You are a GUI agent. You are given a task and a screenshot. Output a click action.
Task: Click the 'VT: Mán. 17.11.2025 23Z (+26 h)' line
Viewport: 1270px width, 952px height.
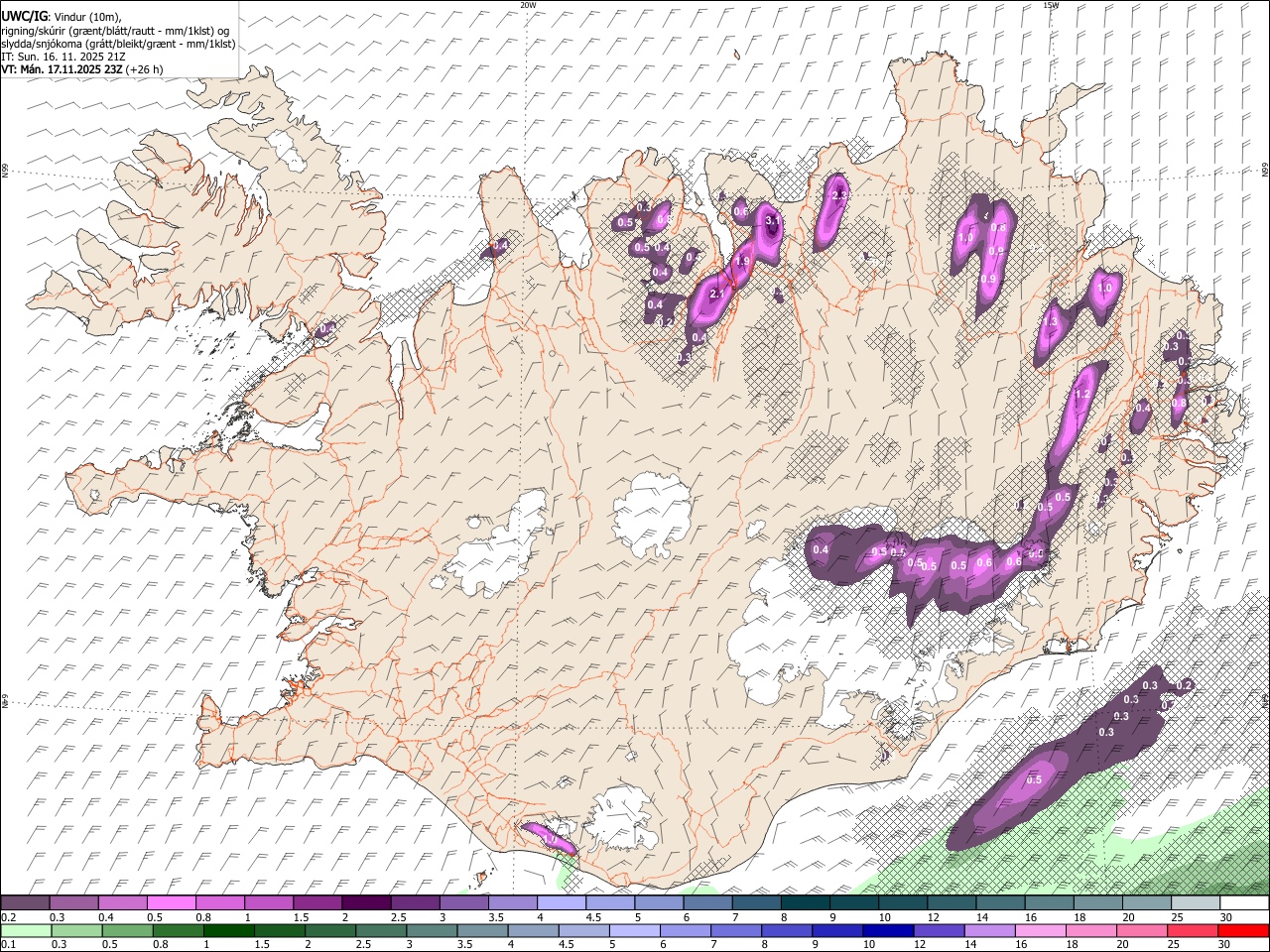82,69
